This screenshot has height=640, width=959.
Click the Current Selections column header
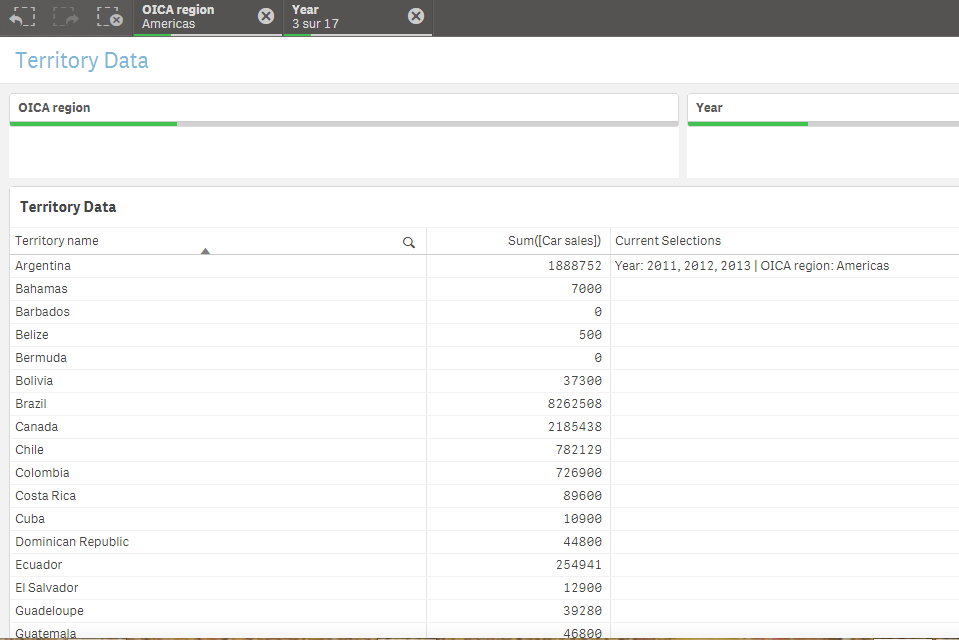pyautogui.click(x=668, y=241)
